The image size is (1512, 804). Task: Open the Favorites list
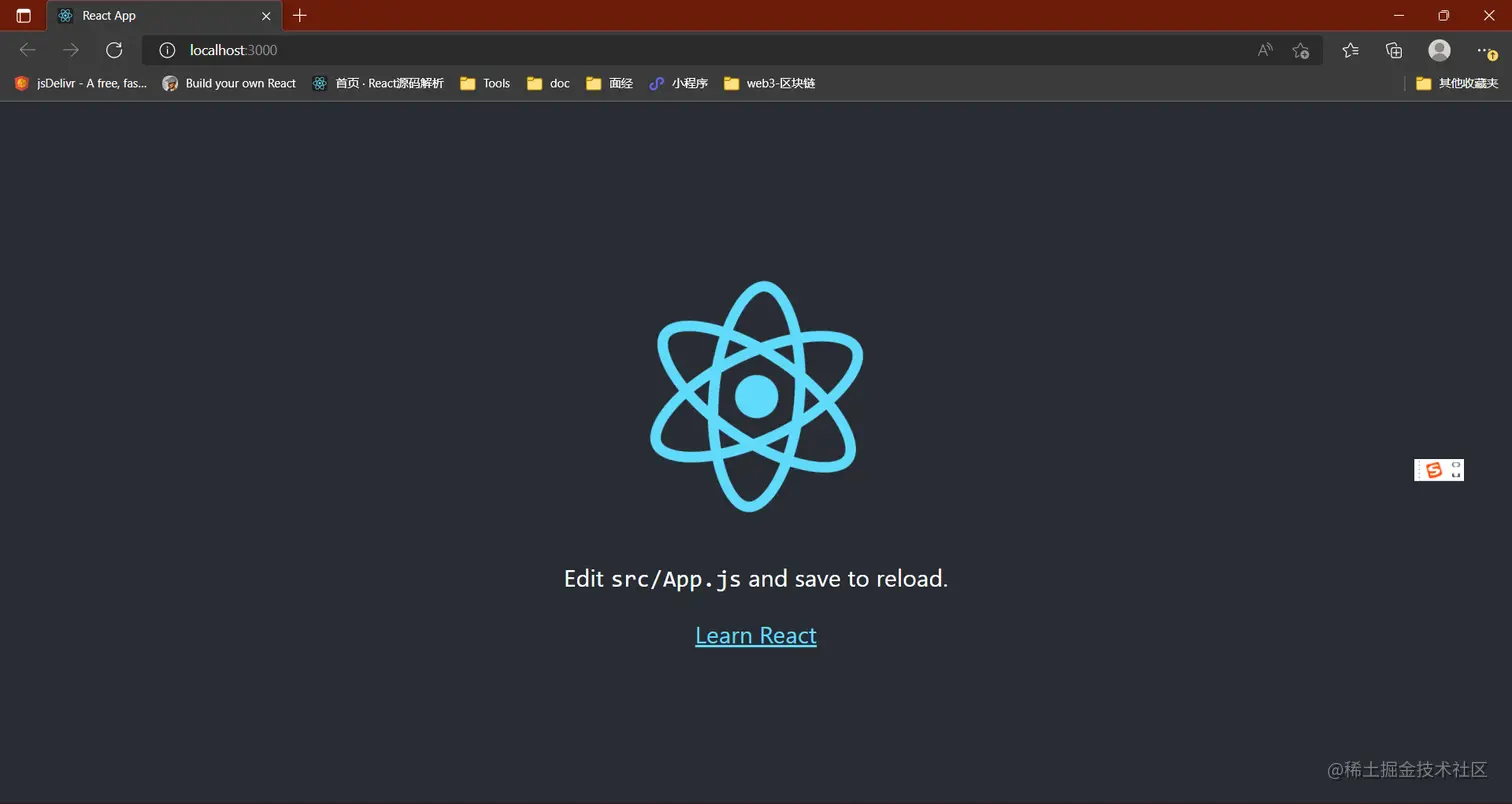1350,50
